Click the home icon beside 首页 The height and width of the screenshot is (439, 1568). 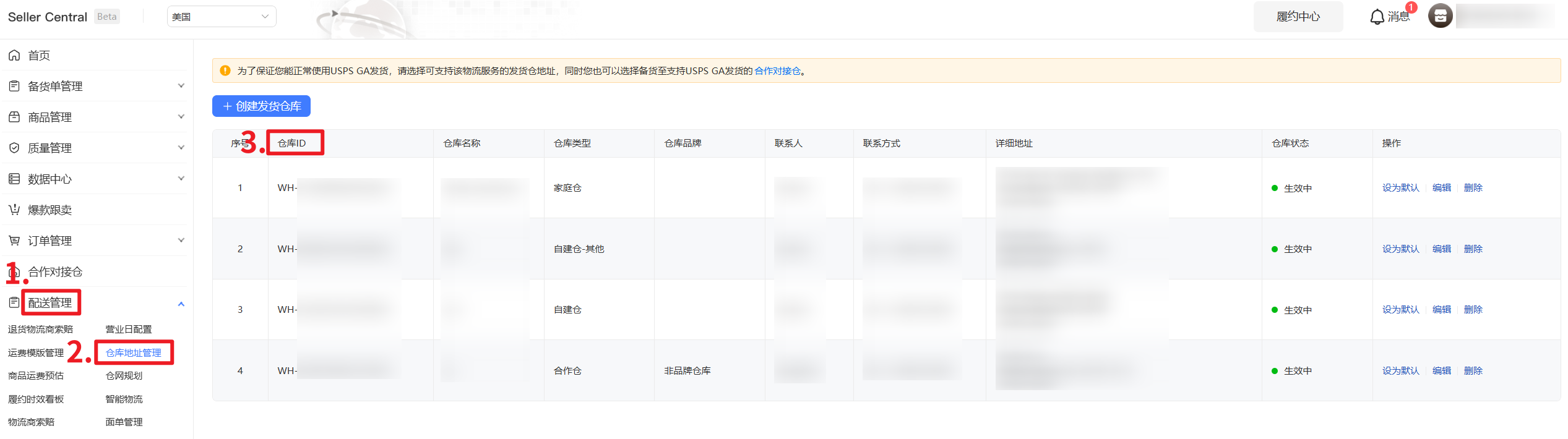(14, 56)
